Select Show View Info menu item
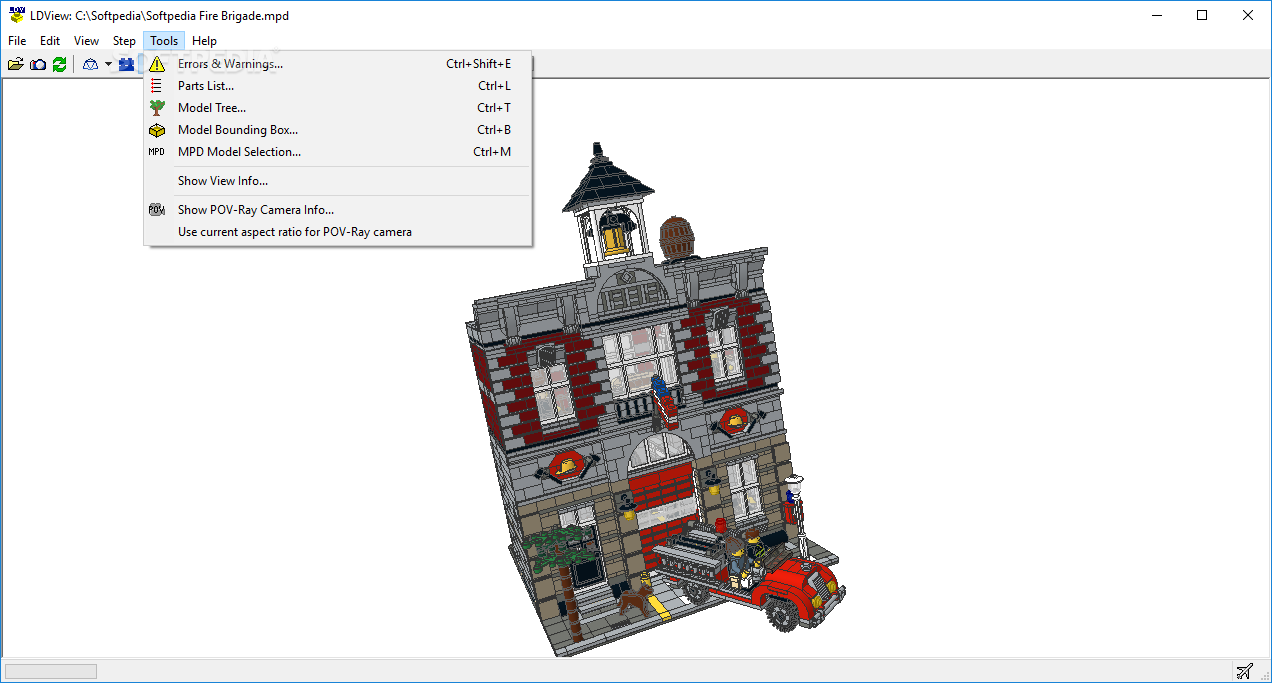Viewport: 1272px width, 683px height. click(x=338, y=181)
